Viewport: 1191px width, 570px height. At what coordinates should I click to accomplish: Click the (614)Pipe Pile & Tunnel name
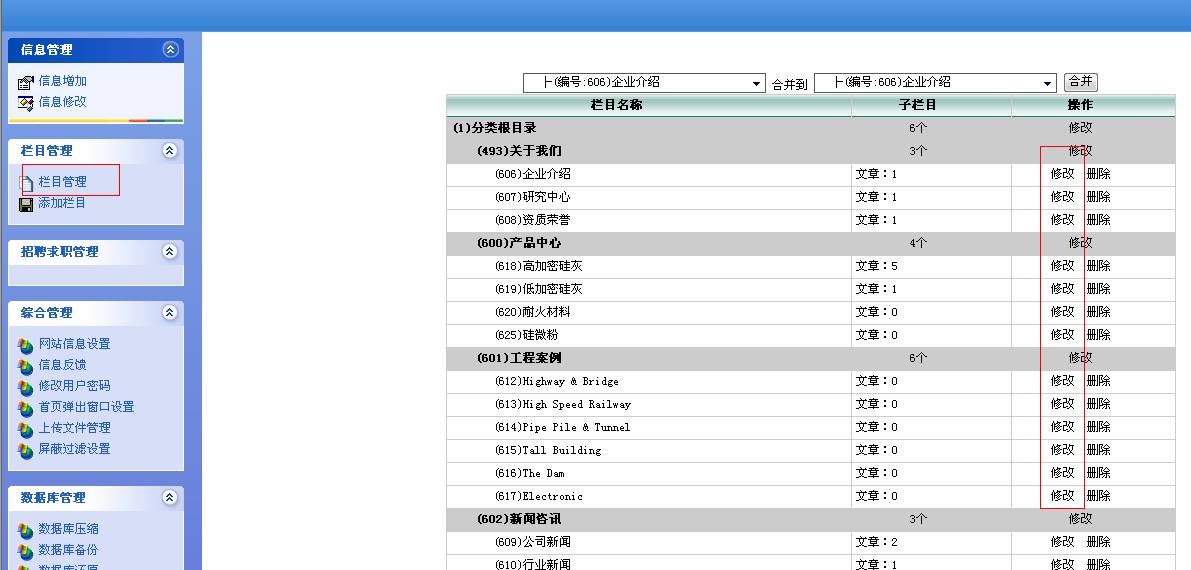click(x=562, y=427)
